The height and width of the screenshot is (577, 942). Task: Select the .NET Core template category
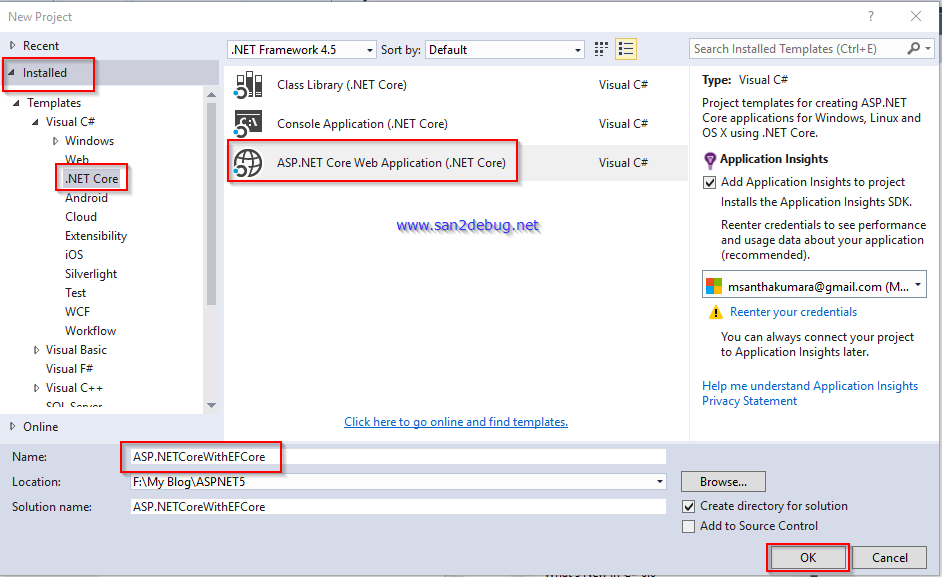92,178
